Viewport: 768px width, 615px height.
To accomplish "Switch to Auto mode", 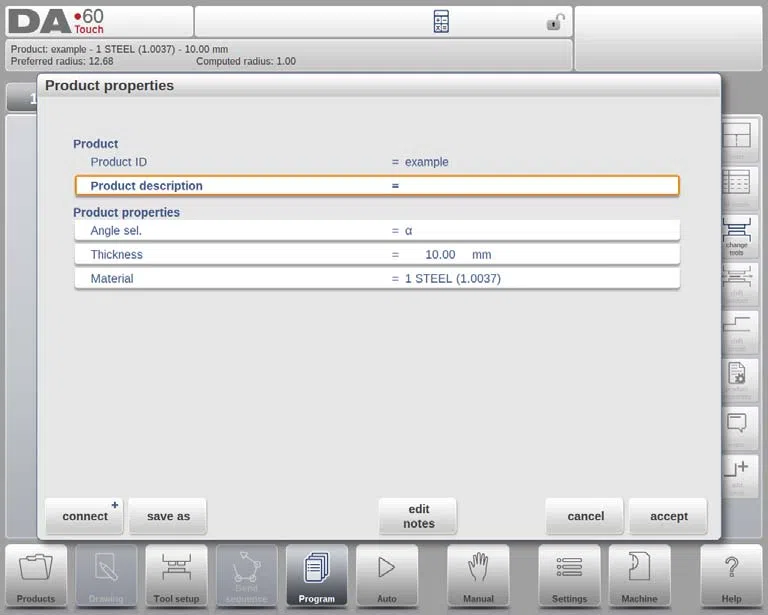I will coord(387,576).
